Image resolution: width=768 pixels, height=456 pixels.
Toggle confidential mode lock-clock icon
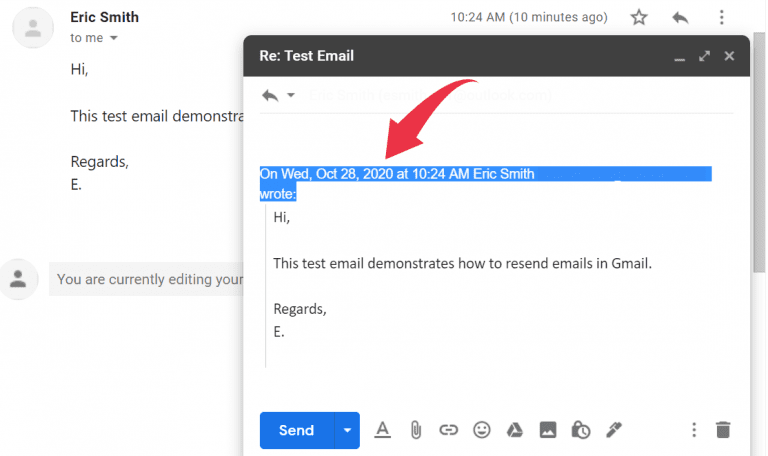[580, 430]
